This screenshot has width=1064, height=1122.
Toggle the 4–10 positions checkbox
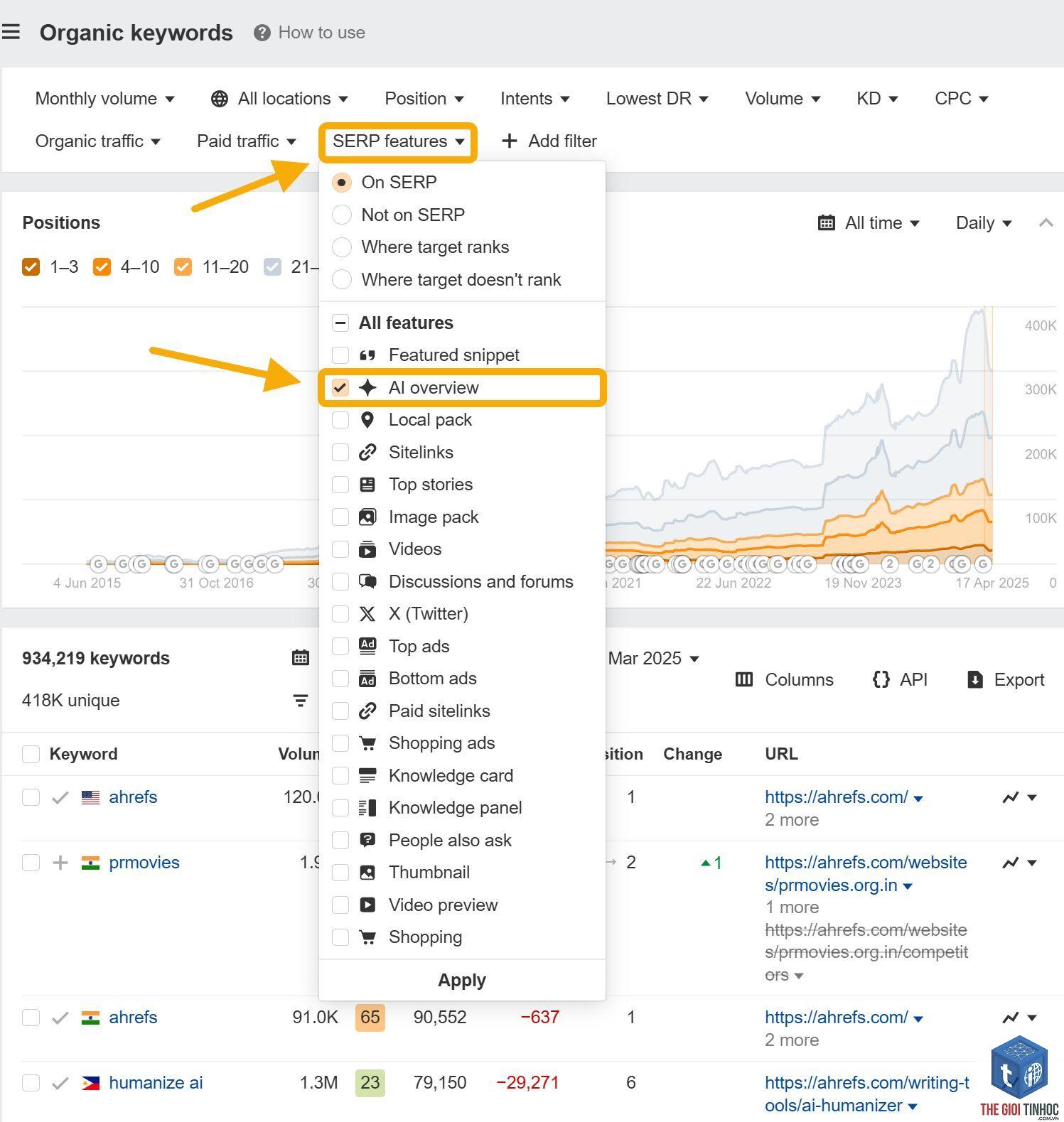(102, 267)
